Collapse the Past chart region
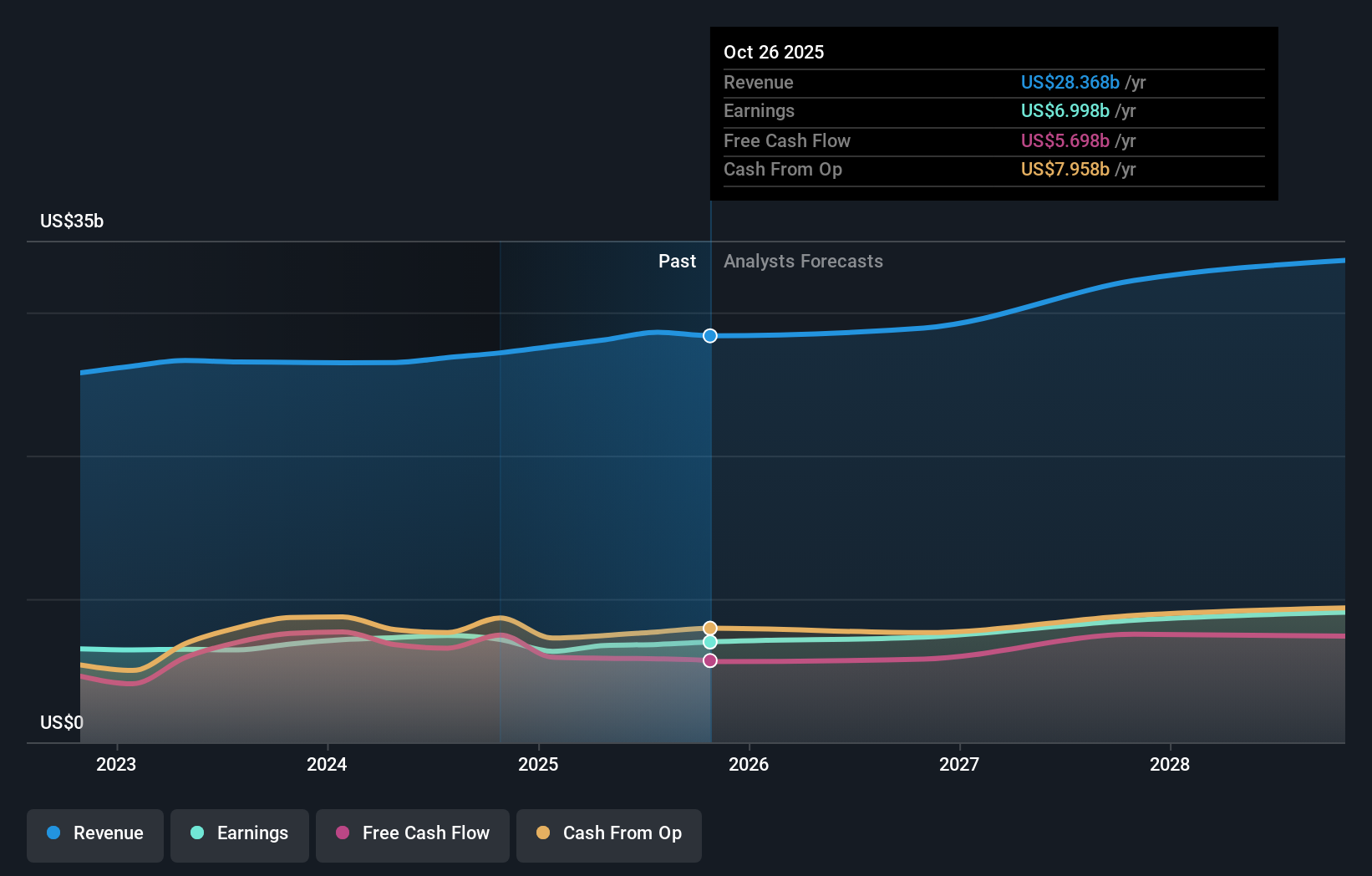 [x=677, y=261]
